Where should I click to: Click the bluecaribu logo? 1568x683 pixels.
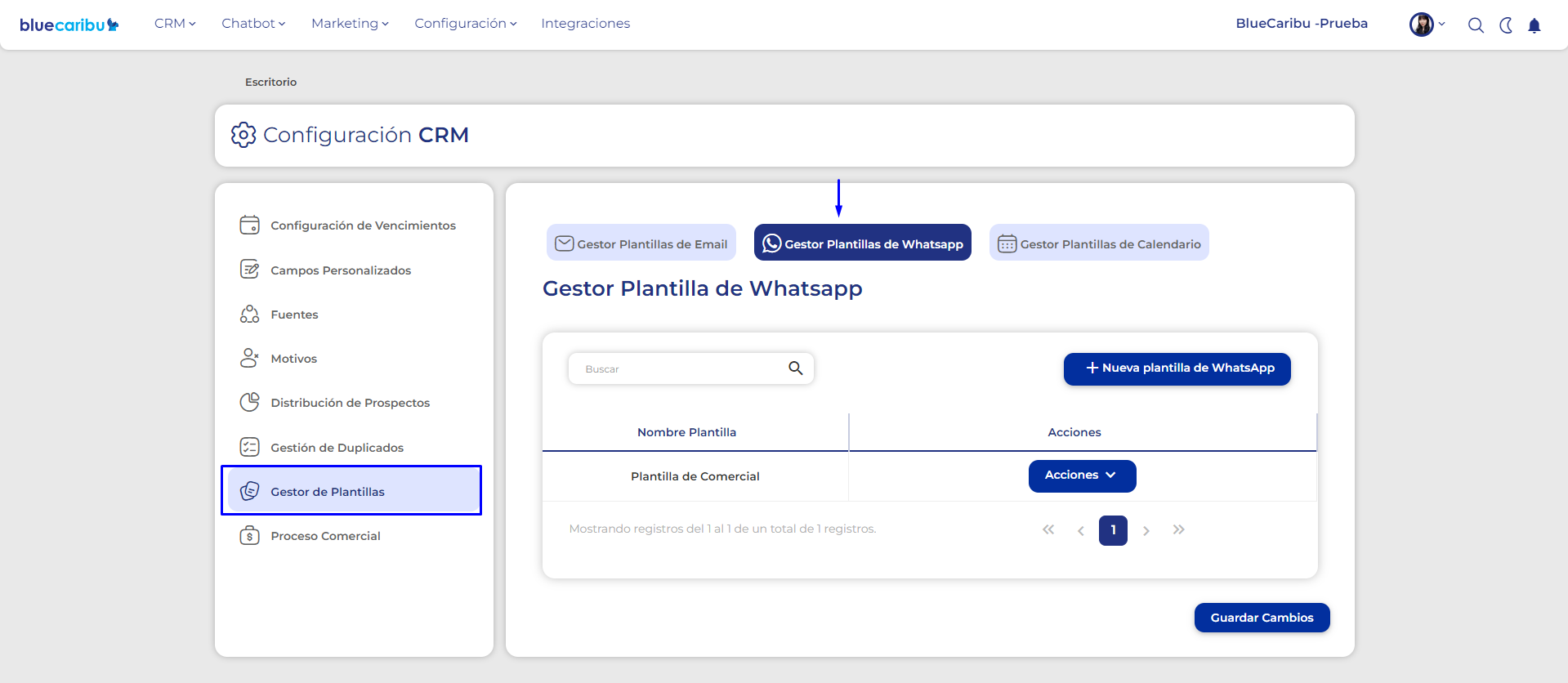coord(69,25)
